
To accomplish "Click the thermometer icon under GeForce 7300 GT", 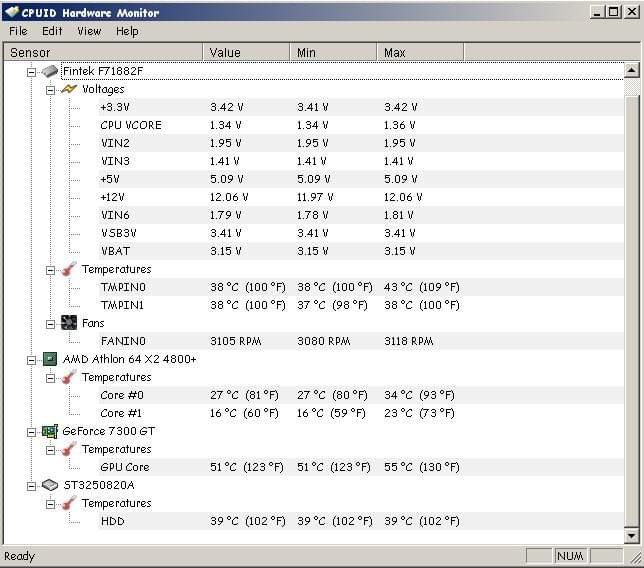I will coord(69,449).
